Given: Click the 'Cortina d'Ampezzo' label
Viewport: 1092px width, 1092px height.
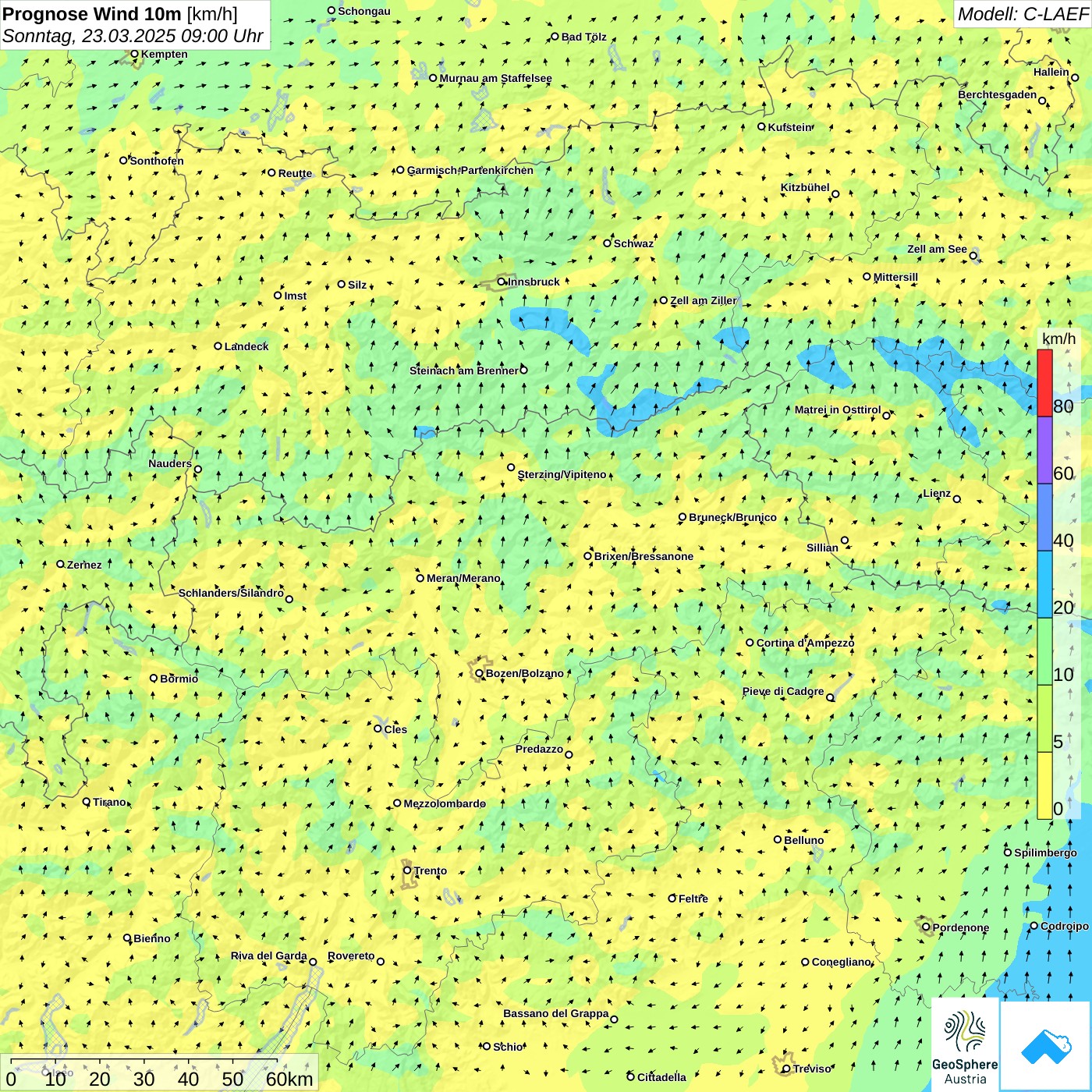Looking at the screenshot, I should coord(805,643).
